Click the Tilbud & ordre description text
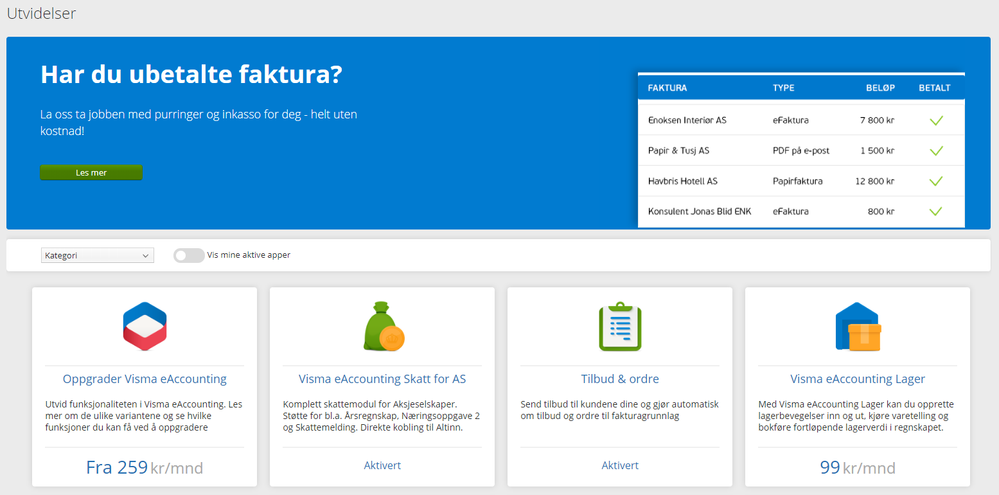Screen dimensions: 999x495 619,410
